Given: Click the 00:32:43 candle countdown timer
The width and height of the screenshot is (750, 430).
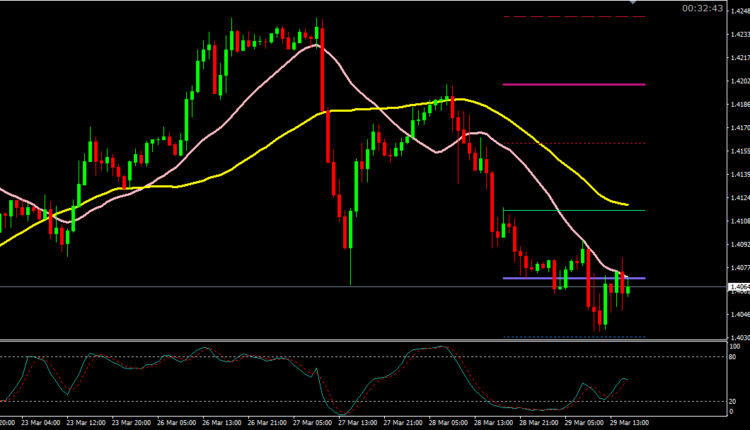Looking at the screenshot, I should coord(704,8).
